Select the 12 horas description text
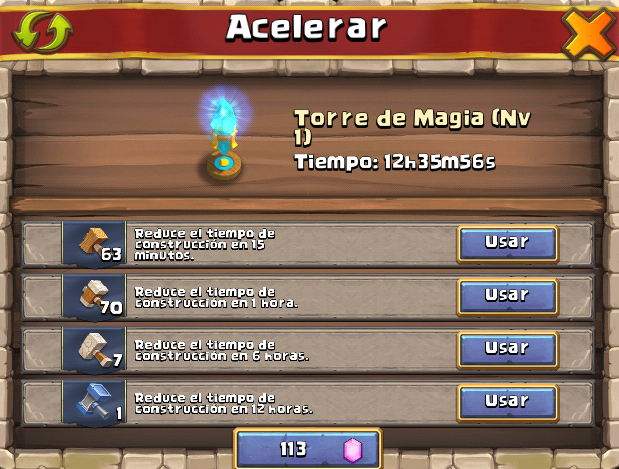 pyautogui.click(x=224, y=403)
